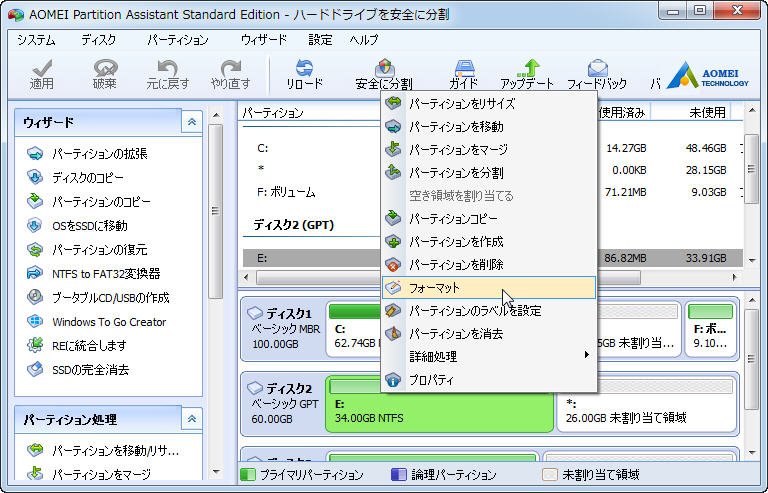Click the 元に戻す (Undo) toolbar icon

[168, 74]
